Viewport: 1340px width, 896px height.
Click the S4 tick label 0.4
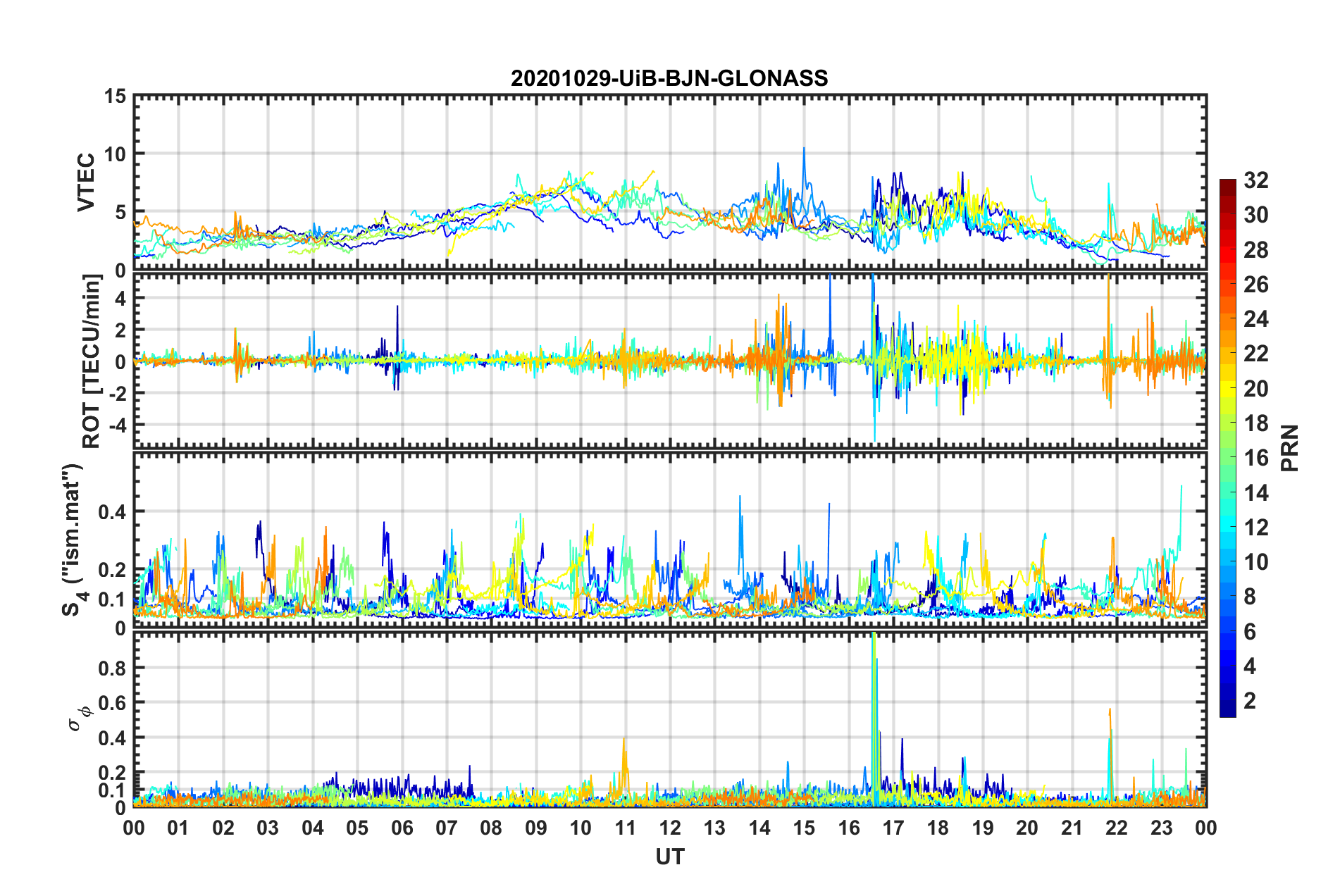(x=112, y=512)
